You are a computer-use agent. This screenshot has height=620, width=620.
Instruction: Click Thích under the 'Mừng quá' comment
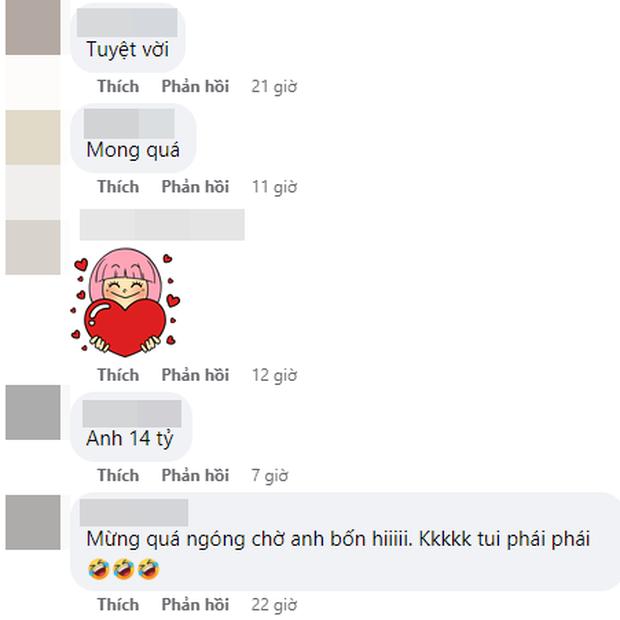pyautogui.click(x=118, y=605)
